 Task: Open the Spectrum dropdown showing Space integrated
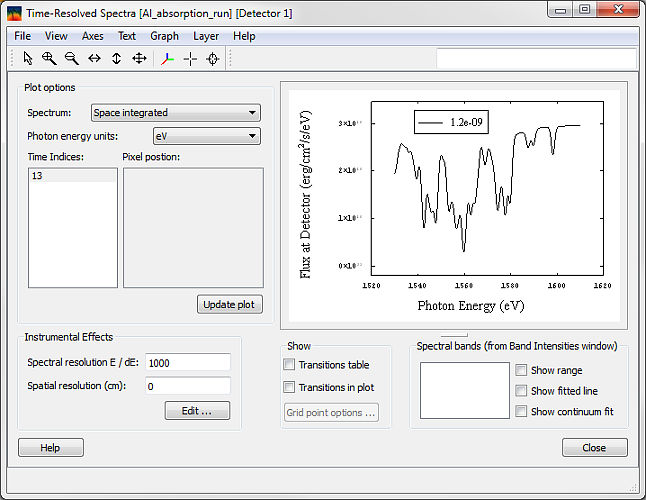pyautogui.click(x=175, y=113)
